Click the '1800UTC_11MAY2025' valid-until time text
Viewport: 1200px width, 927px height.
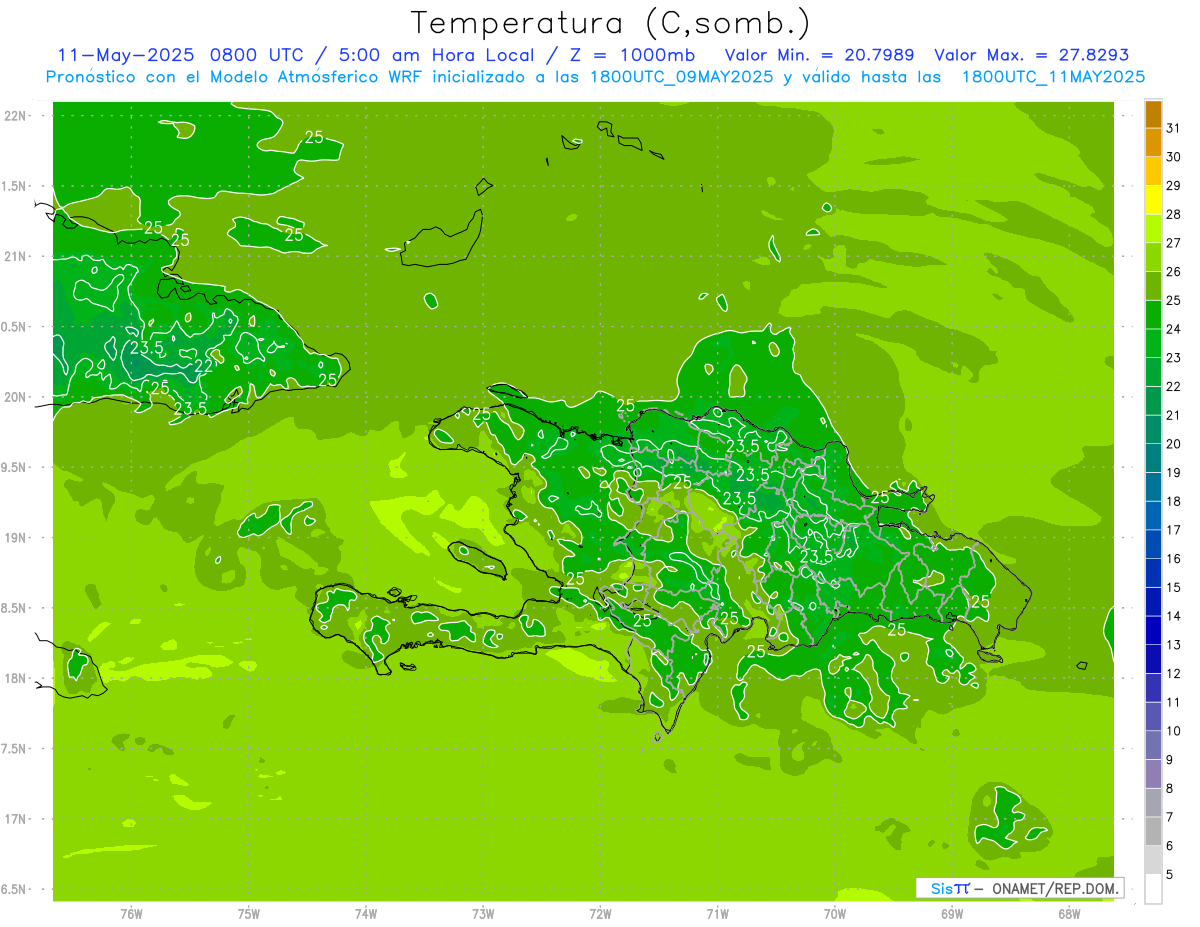(x=1053, y=77)
